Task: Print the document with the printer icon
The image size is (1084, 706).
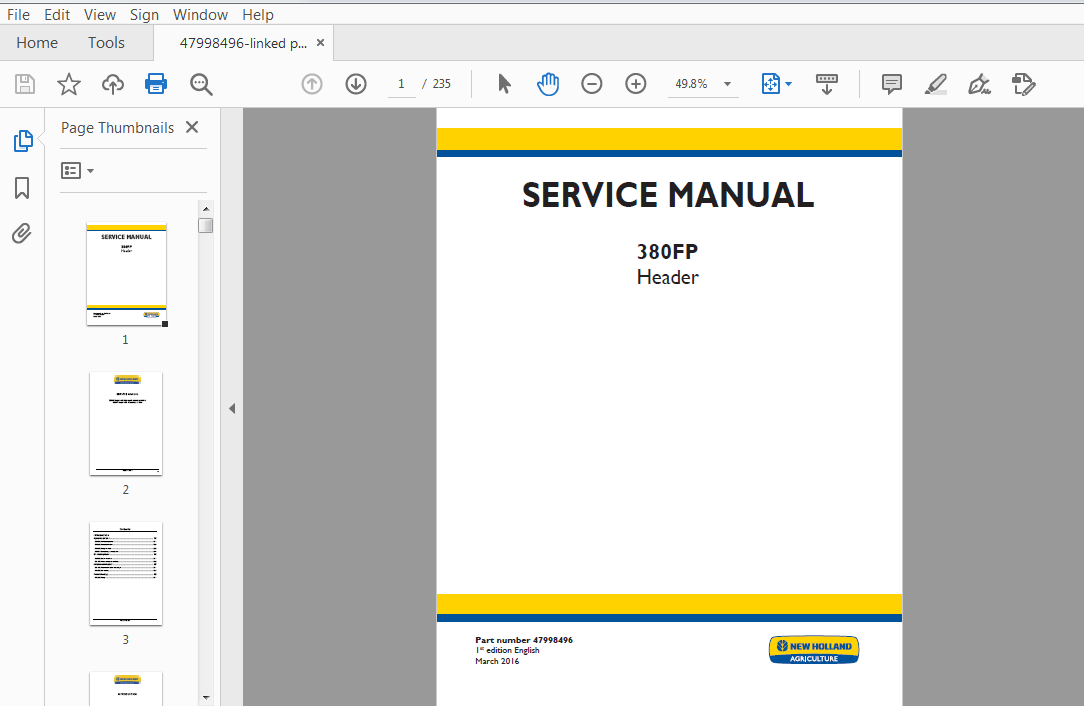Action: tap(156, 84)
